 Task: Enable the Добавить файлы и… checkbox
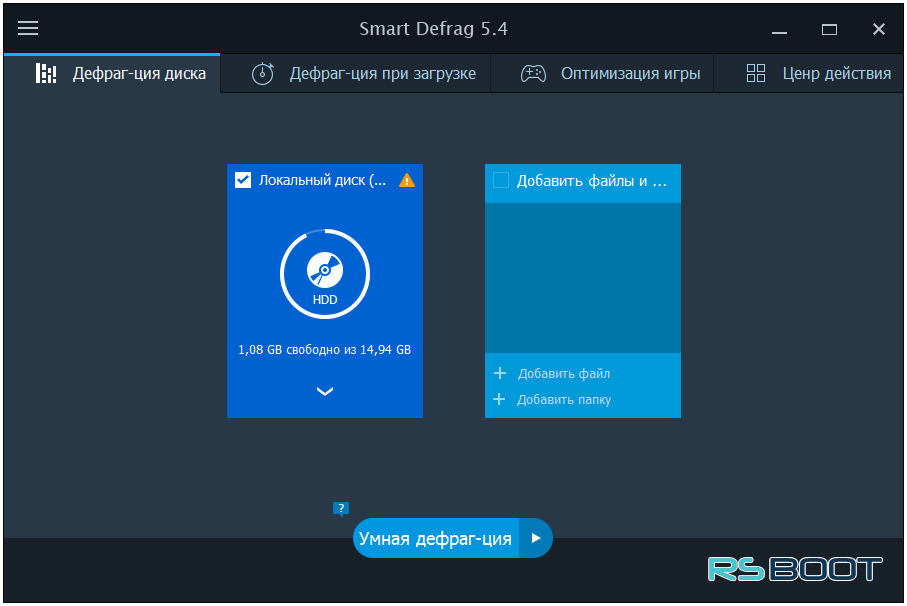(x=501, y=180)
